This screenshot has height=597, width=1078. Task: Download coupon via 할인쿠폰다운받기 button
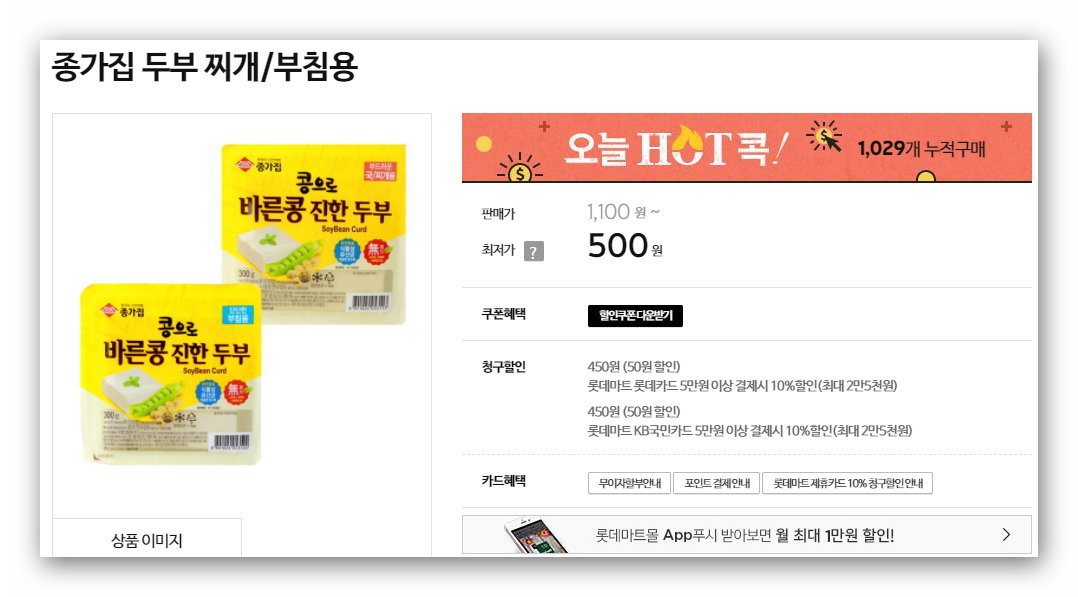[x=635, y=316]
